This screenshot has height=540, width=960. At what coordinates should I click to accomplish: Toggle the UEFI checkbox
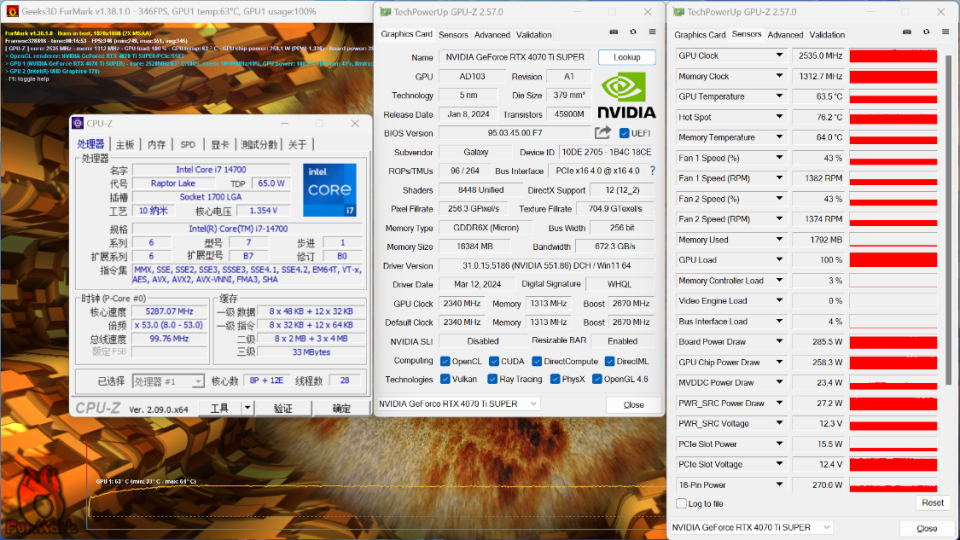coord(625,133)
